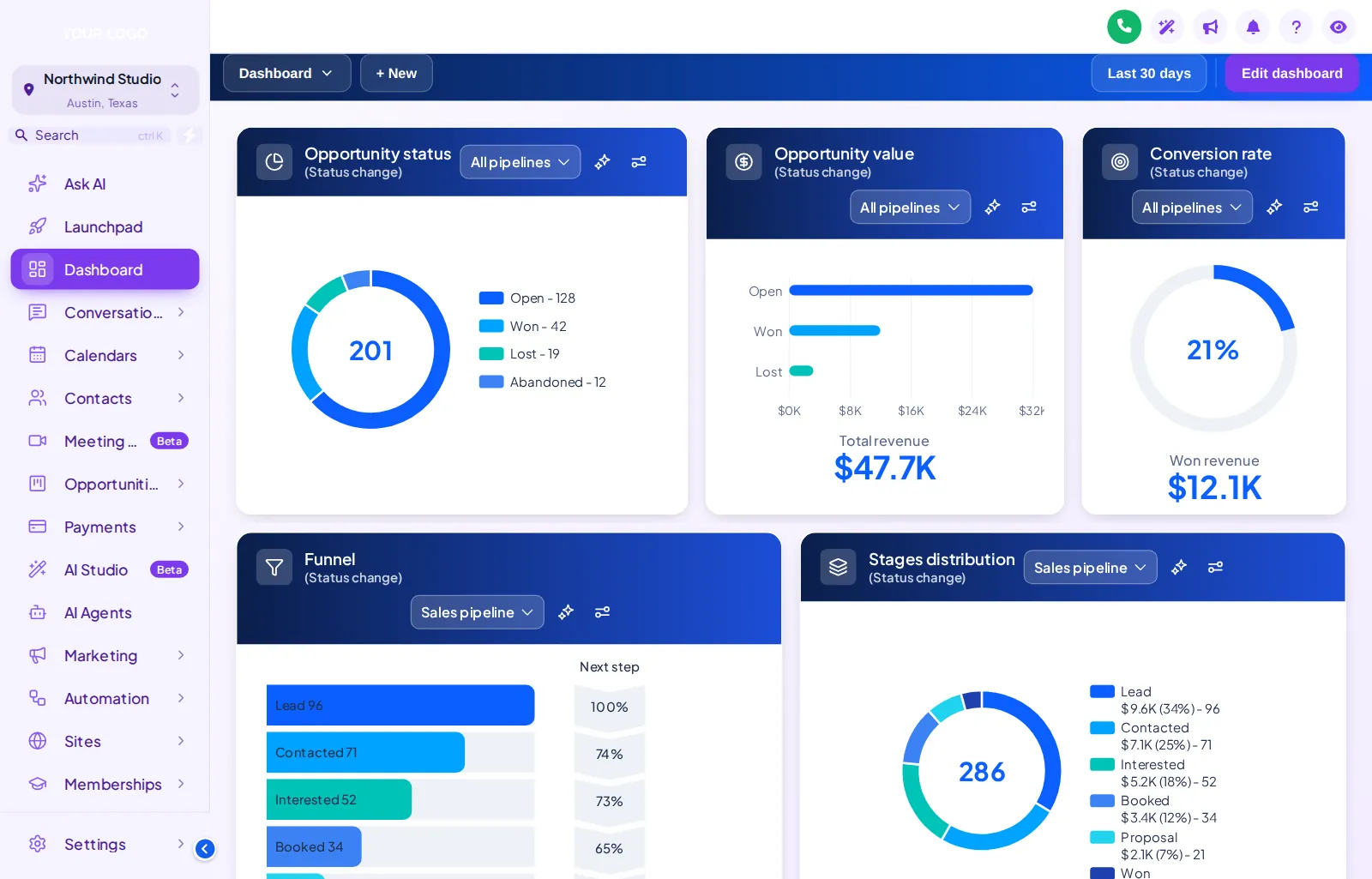Click the Open - 128 legend swatch
Screen dimensions: 1372x879
[x=491, y=298]
